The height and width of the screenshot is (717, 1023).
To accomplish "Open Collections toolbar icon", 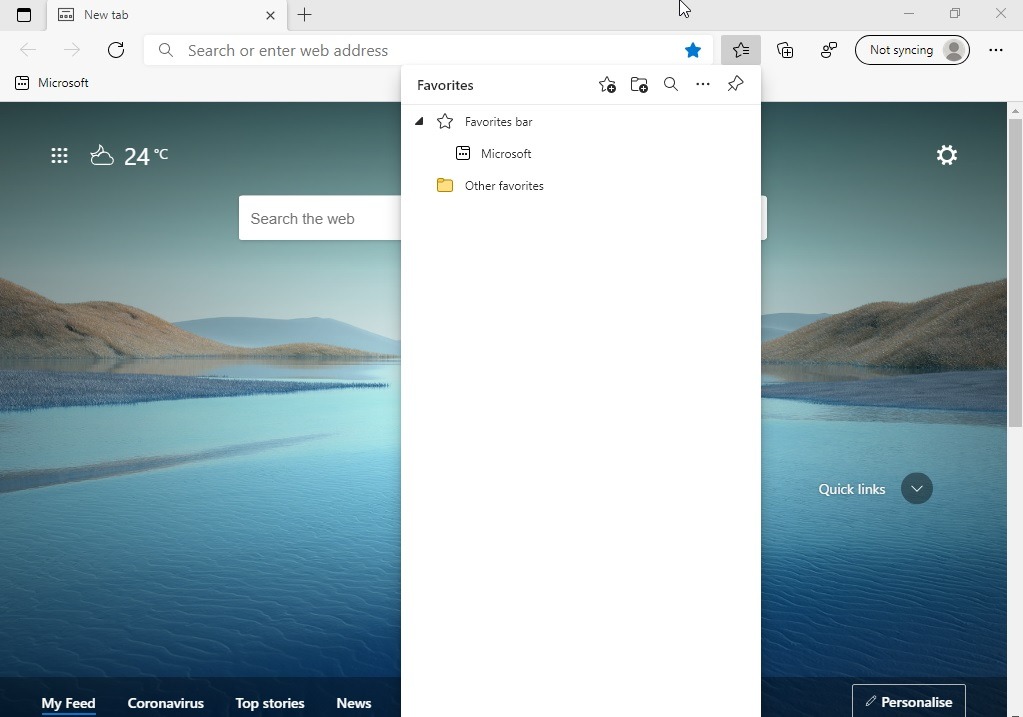I will click(785, 50).
